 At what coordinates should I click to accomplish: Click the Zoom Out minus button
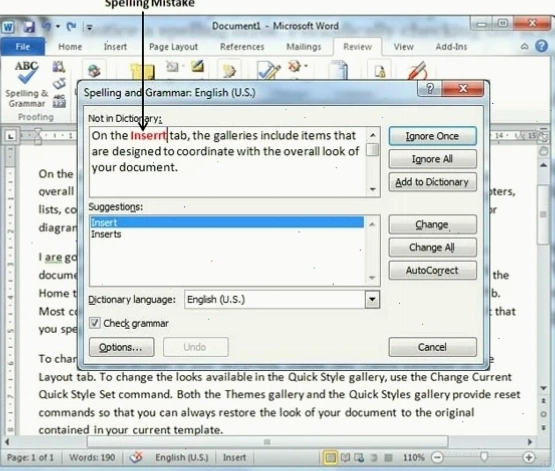[x=437, y=458]
